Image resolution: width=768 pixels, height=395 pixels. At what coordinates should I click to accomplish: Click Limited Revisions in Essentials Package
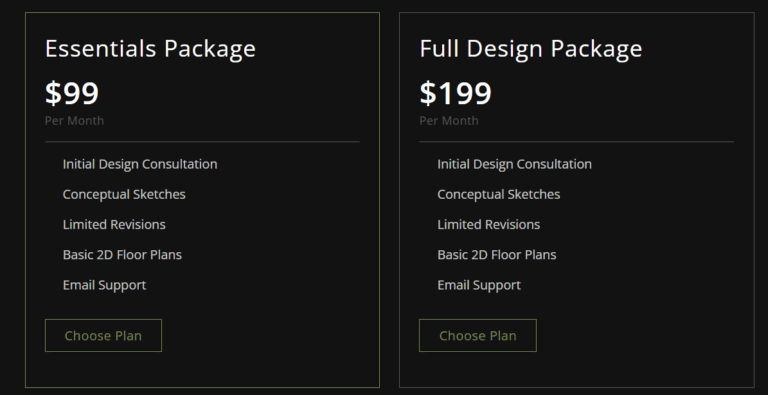click(x=114, y=224)
